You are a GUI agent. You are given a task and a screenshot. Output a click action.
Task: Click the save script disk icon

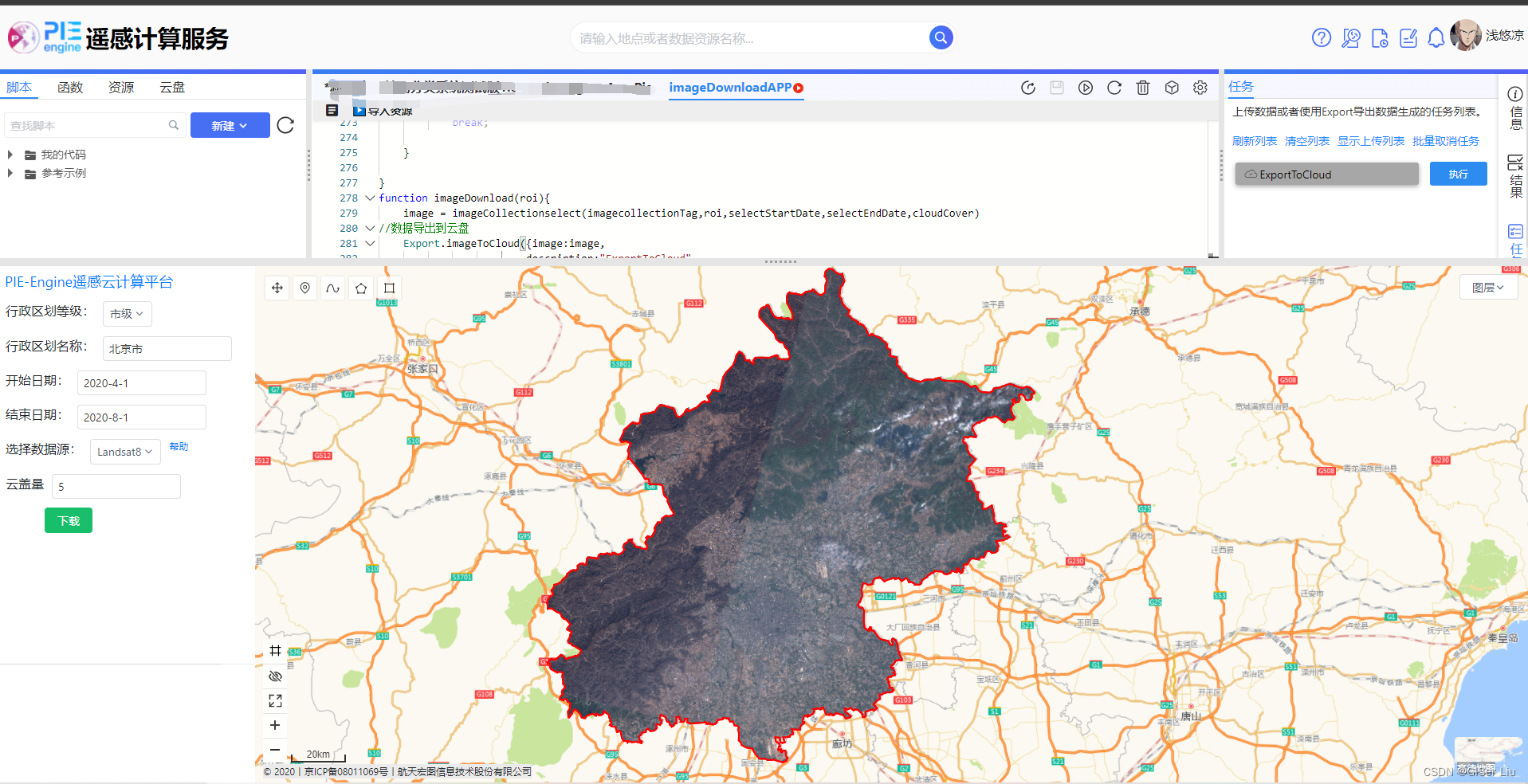pyautogui.click(x=1057, y=88)
